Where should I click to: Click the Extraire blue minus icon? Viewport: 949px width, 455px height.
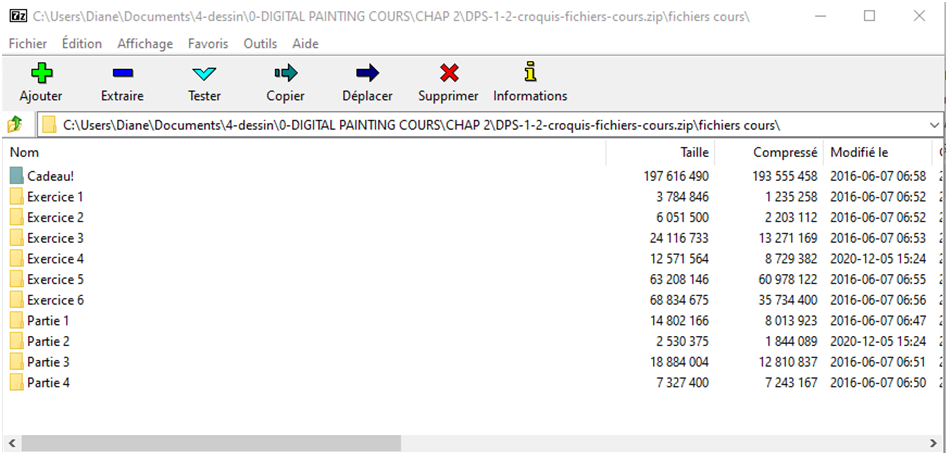(x=122, y=73)
